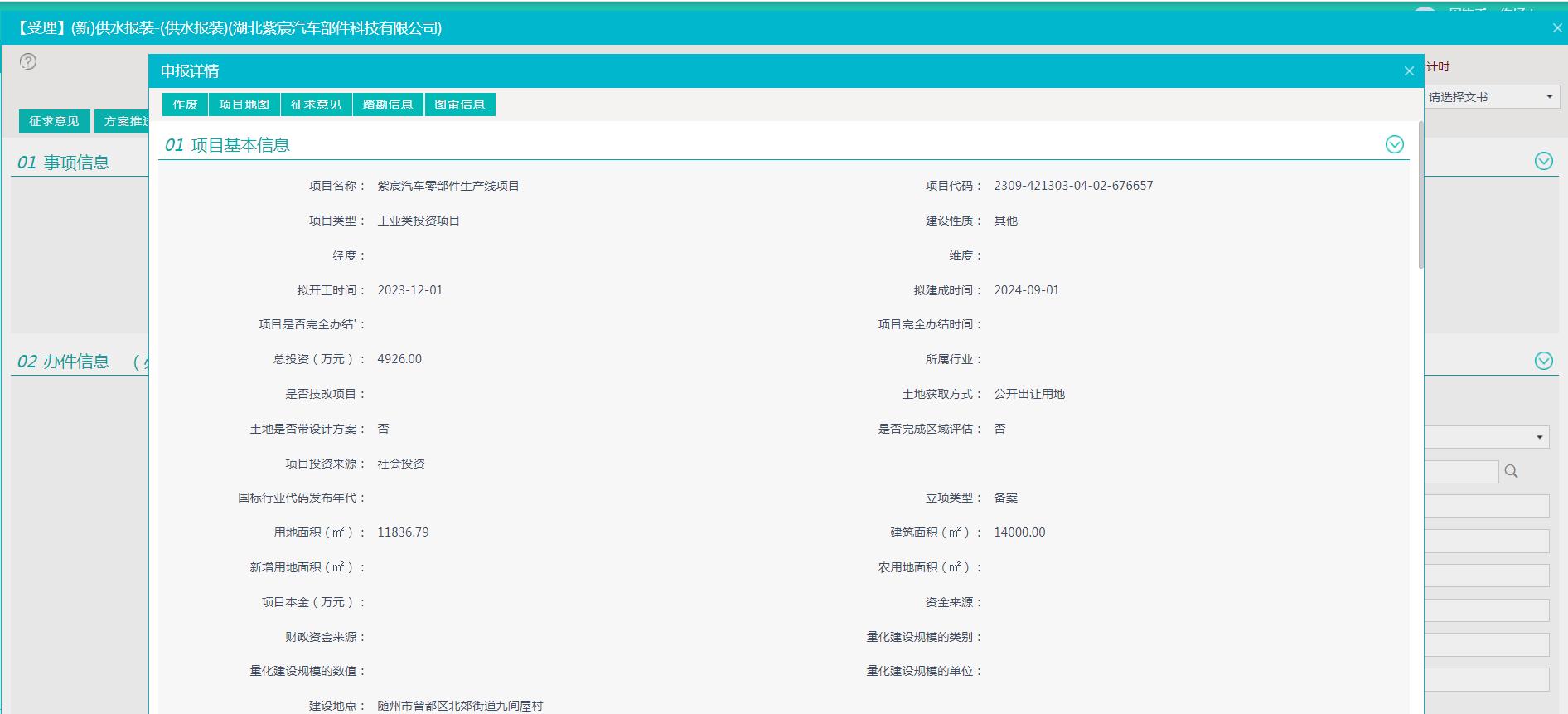
Task: Click the help question mark icon
Action: click(x=28, y=61)
